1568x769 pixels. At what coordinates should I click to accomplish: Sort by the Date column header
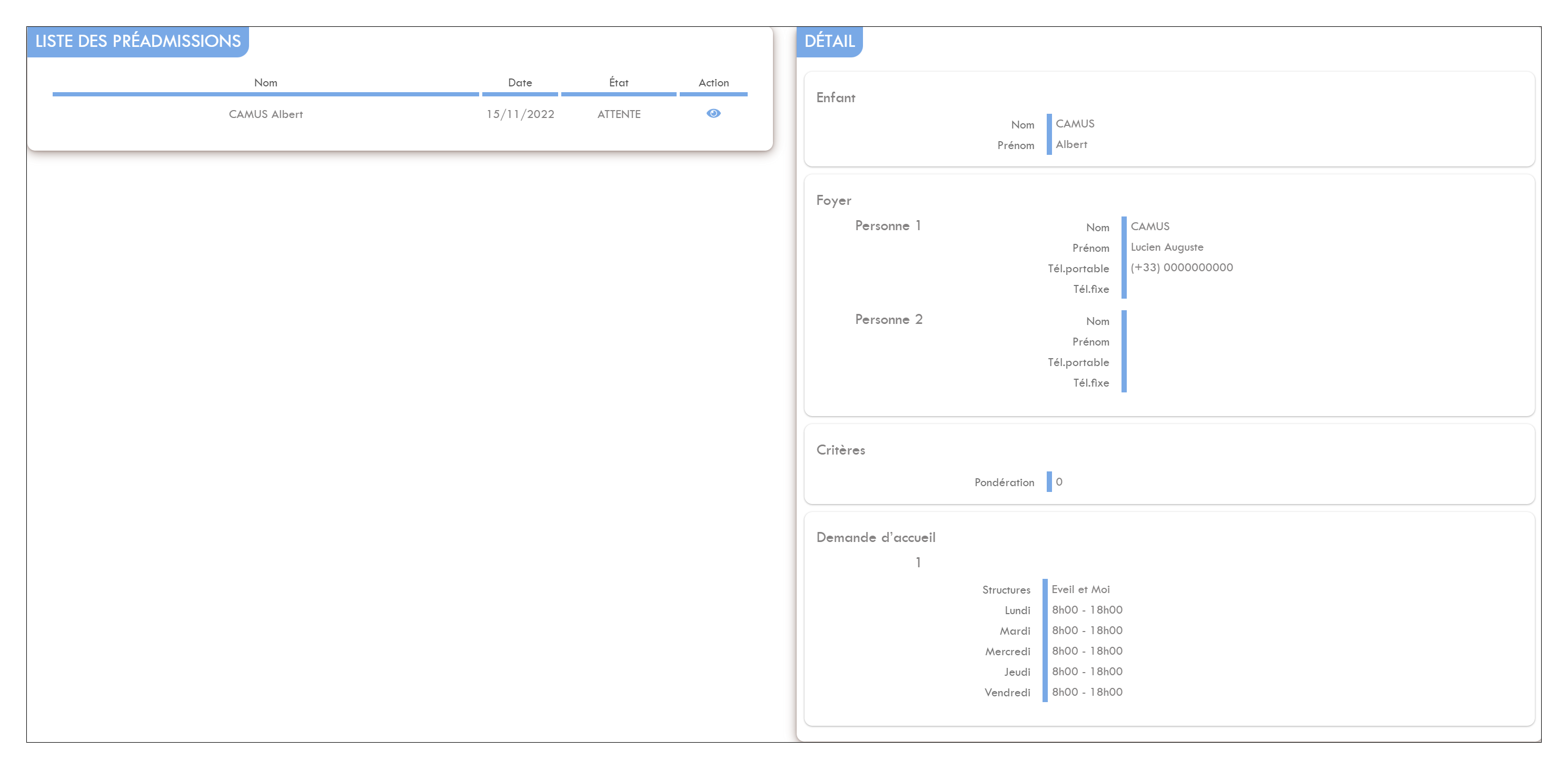(x=520, y=82)
